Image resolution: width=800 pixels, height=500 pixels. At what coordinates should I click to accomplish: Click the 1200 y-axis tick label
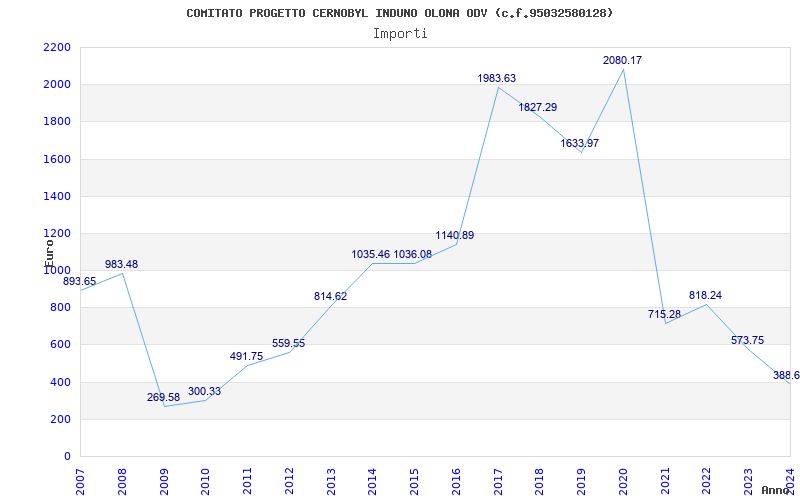tap(57, 234)
